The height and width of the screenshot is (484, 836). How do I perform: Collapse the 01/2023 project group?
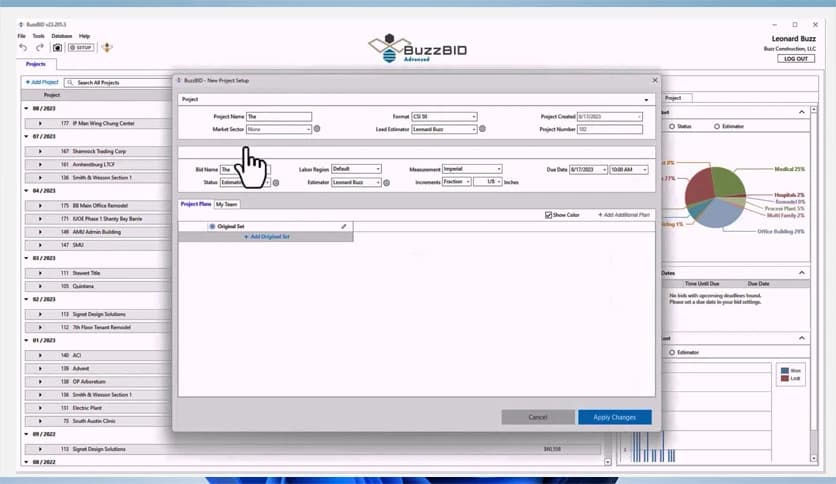tap(26, 340)
